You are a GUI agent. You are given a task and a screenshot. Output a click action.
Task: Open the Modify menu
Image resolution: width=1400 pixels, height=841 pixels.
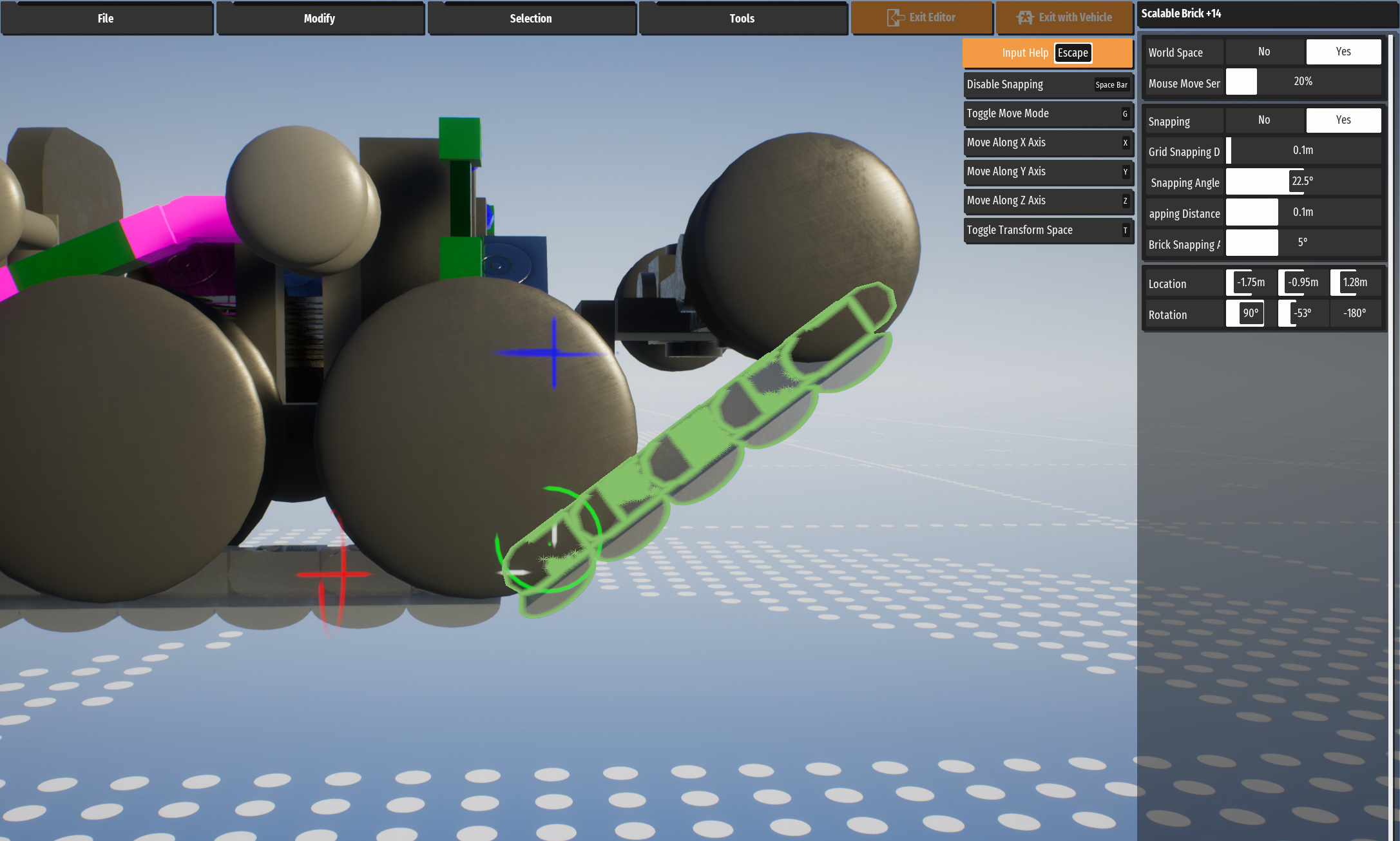pyautogui.click(x=320, y=19)
